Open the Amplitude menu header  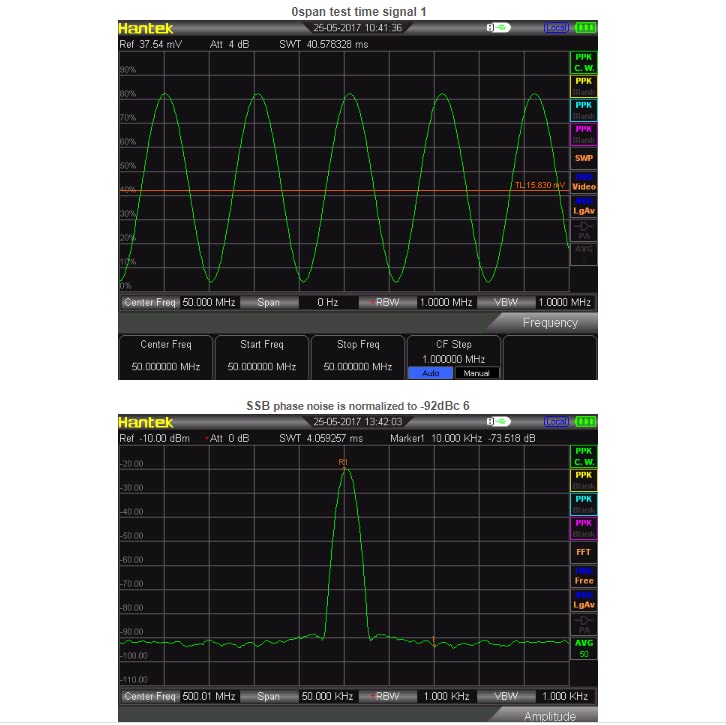[x=550, y=716]
